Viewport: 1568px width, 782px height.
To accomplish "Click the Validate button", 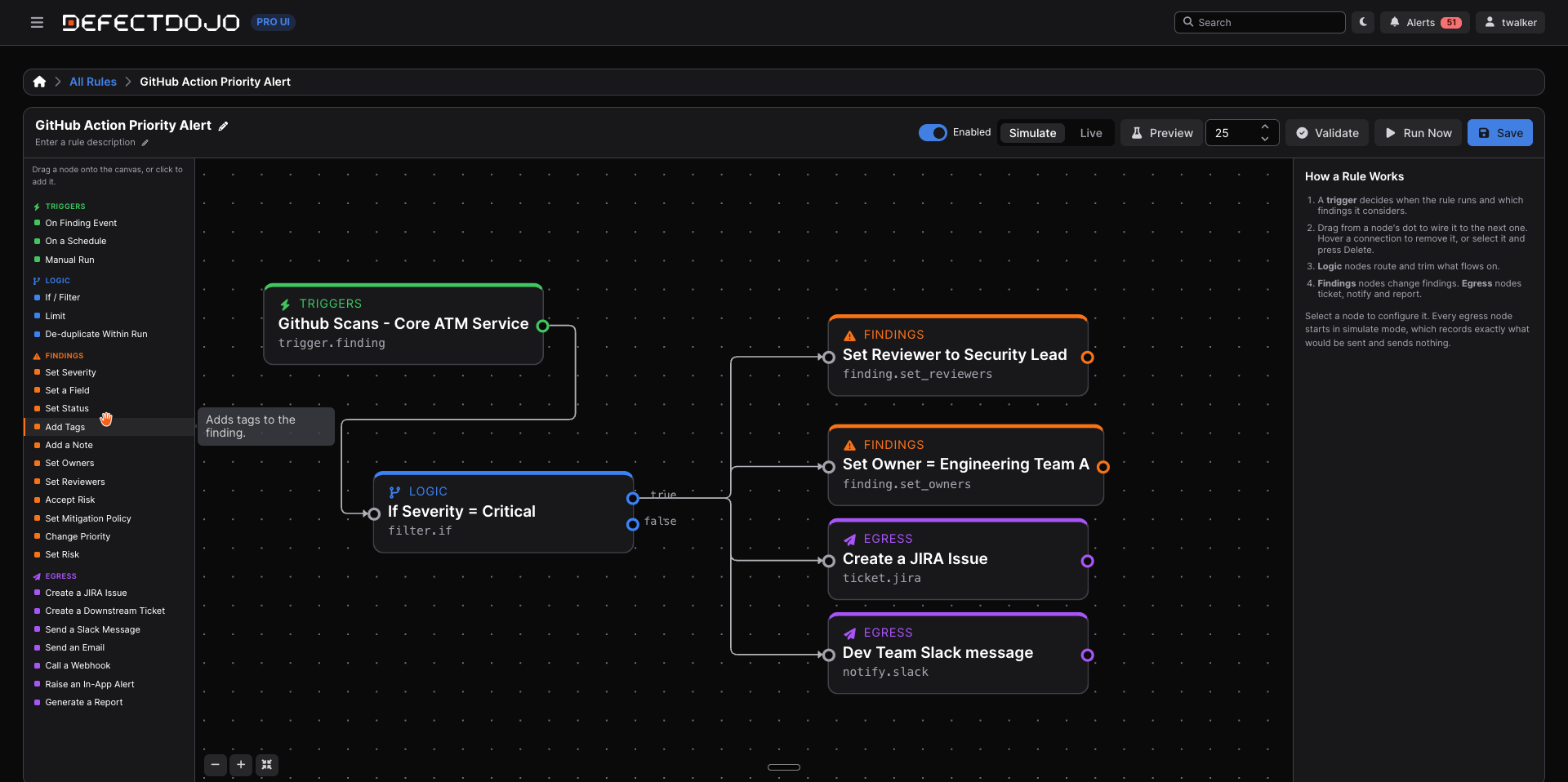I will point(1327,133).
